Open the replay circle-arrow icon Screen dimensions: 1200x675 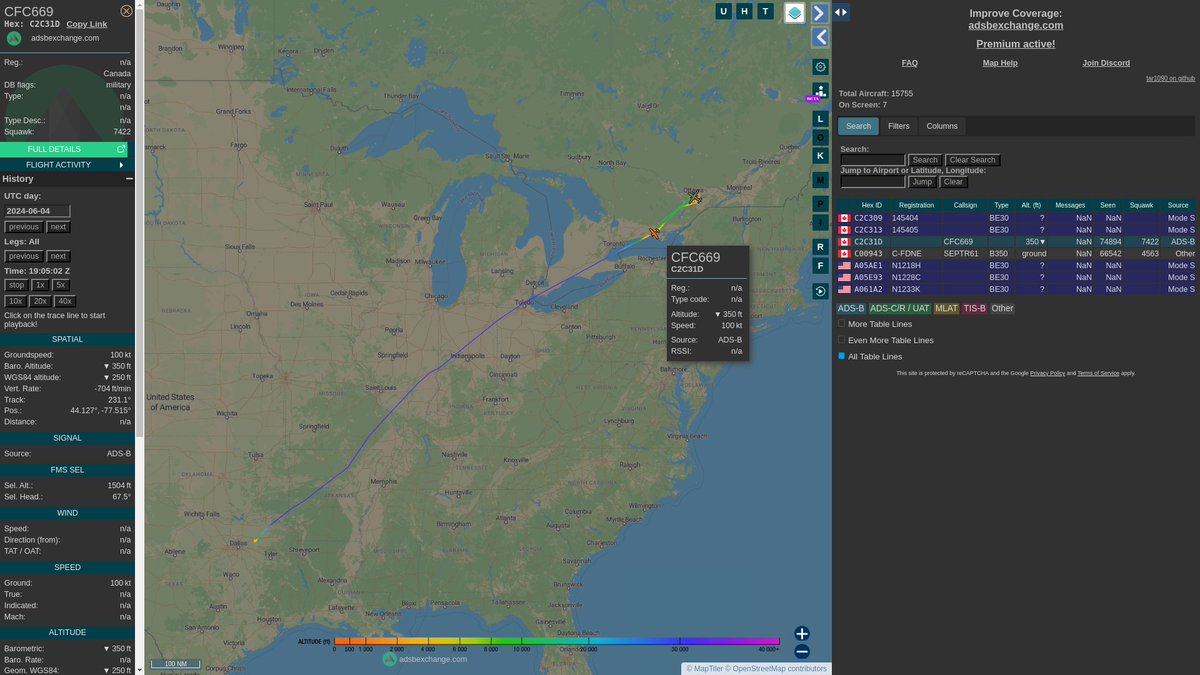[820, 291]
